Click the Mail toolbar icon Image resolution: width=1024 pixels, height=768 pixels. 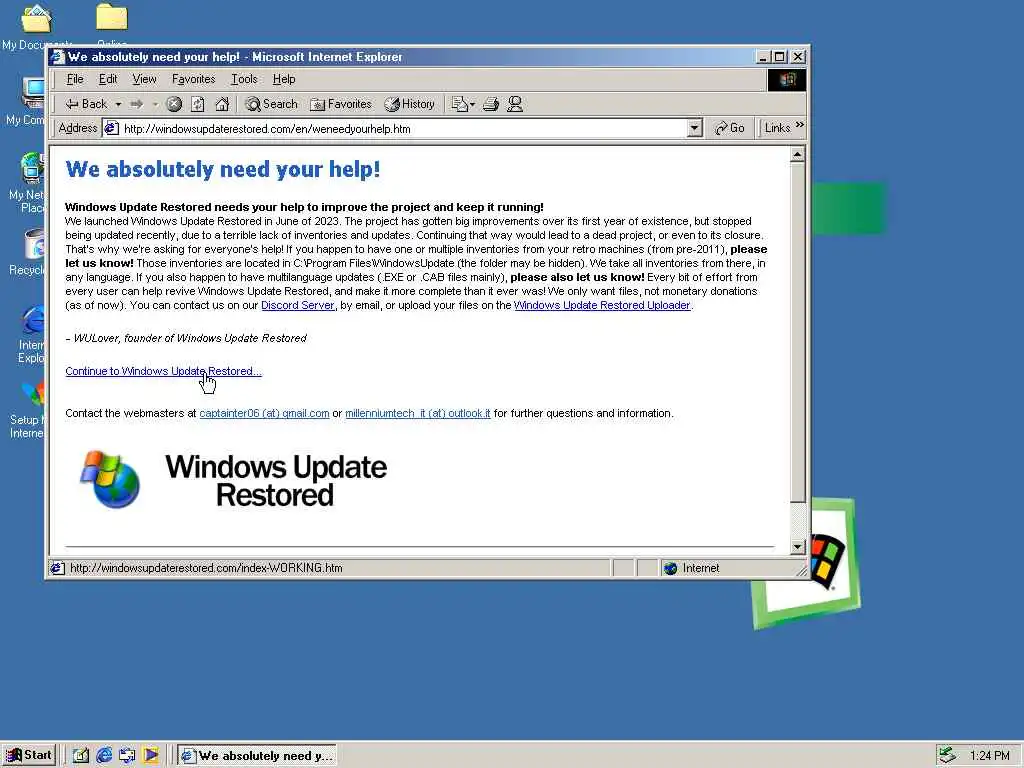click(x=460, y=104)
